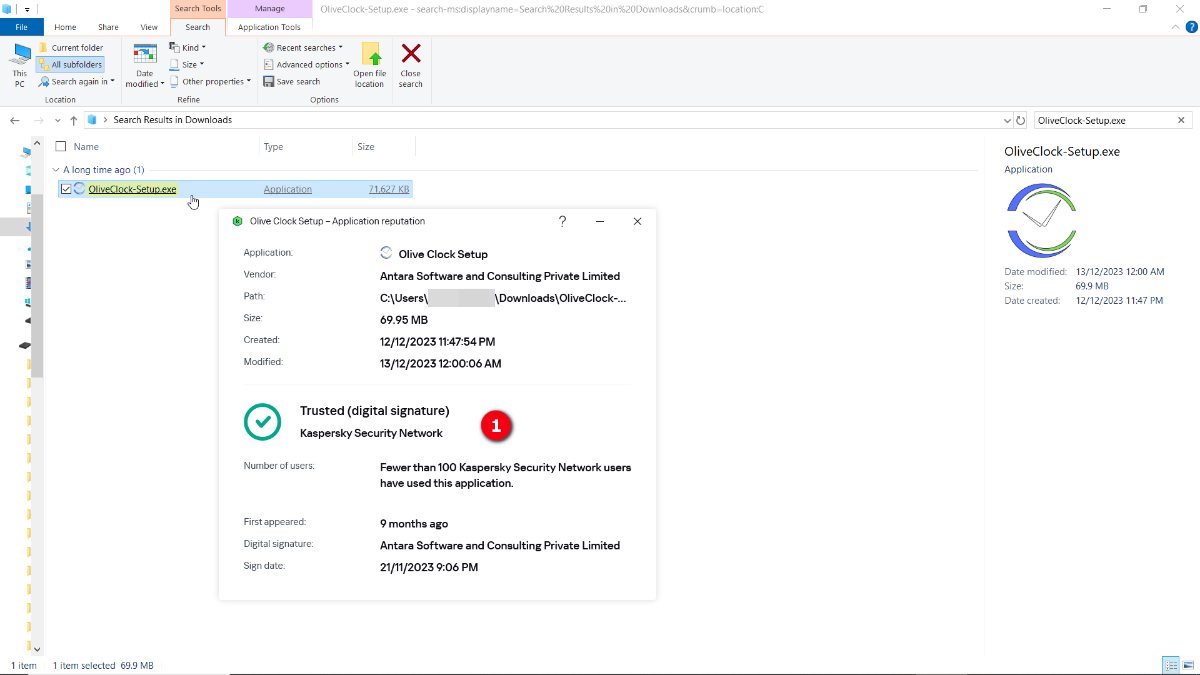Click the path C:\Users value
The image size is (1200, 675).
pyautogui.click(x=503, y=298)
